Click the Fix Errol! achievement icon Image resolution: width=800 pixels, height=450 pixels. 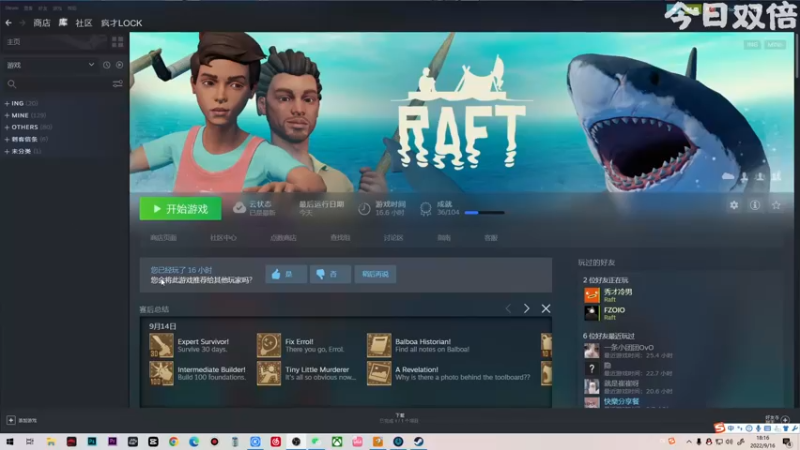[x=269, y=345]
